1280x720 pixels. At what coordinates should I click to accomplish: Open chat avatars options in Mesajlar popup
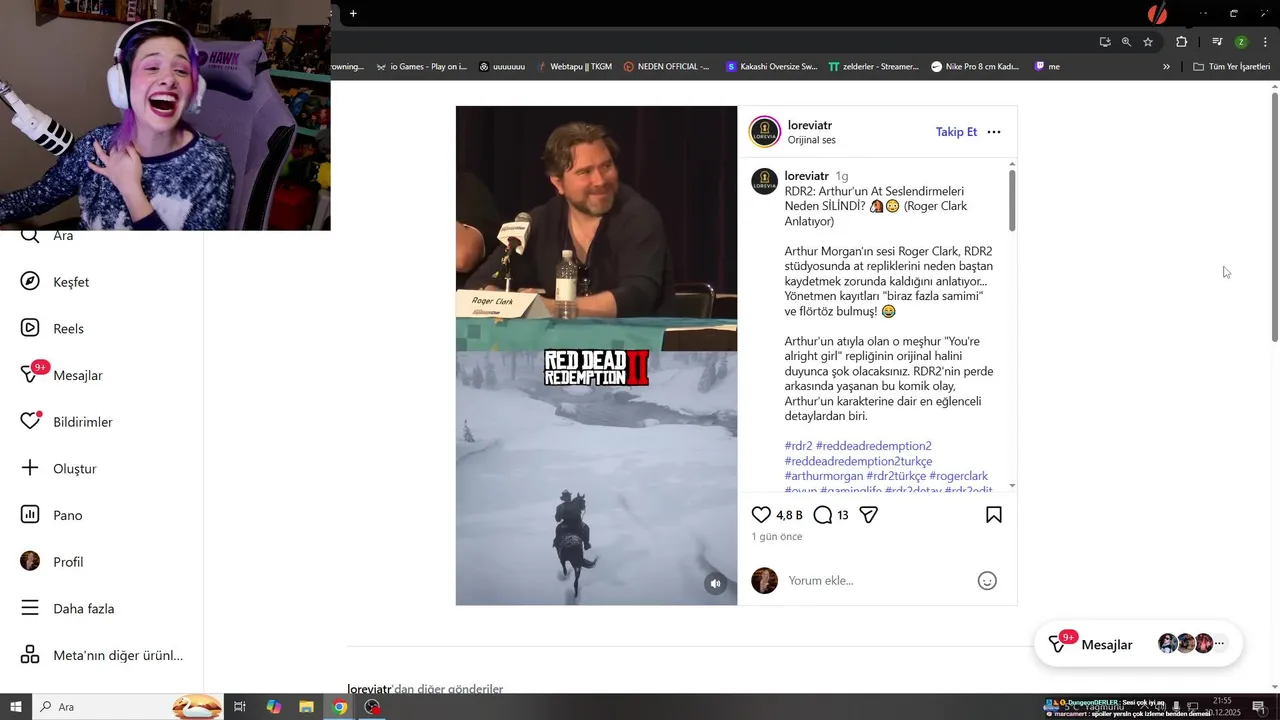click(1219, 644)
